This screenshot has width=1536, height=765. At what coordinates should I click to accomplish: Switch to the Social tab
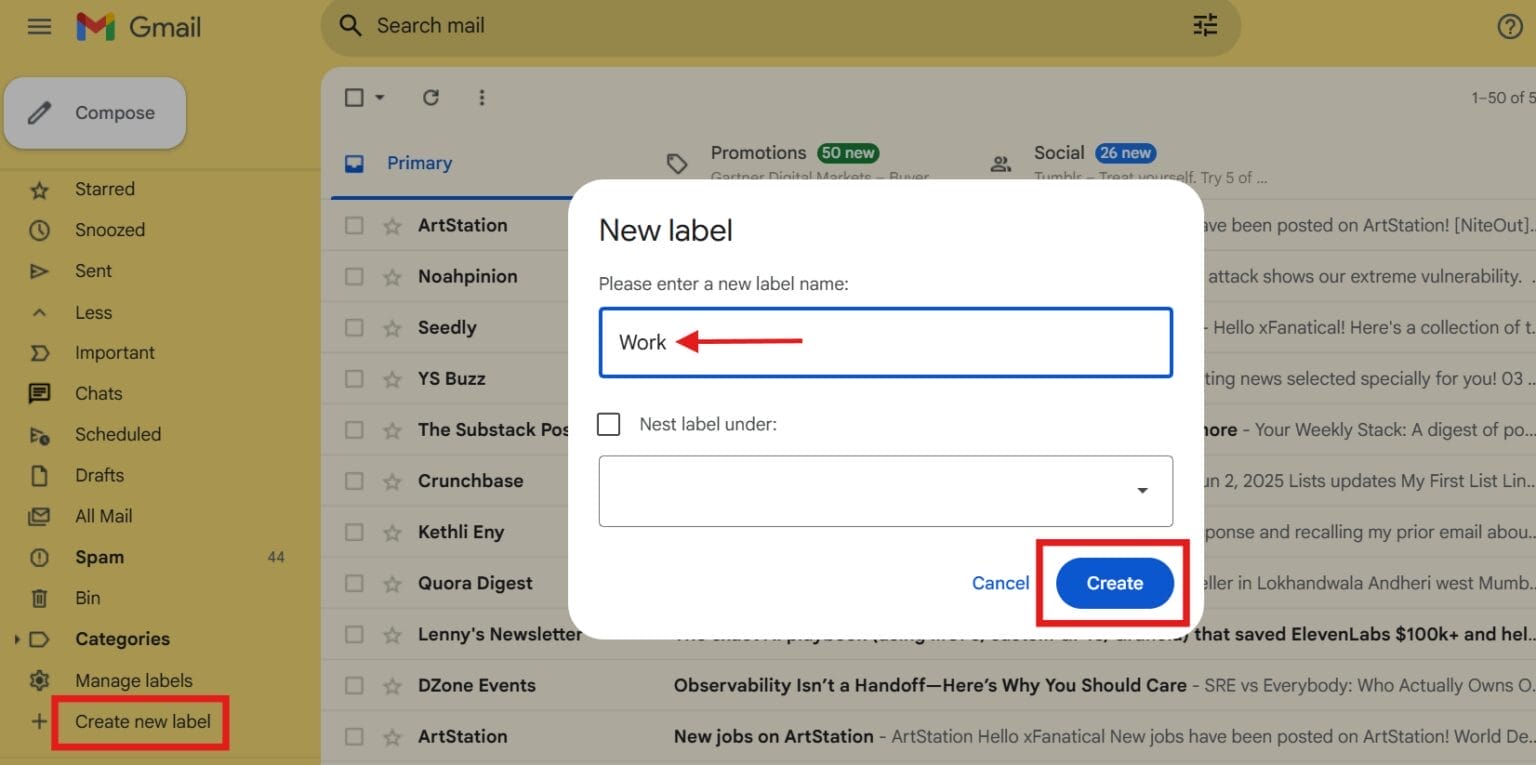(x=1058, y=152)
